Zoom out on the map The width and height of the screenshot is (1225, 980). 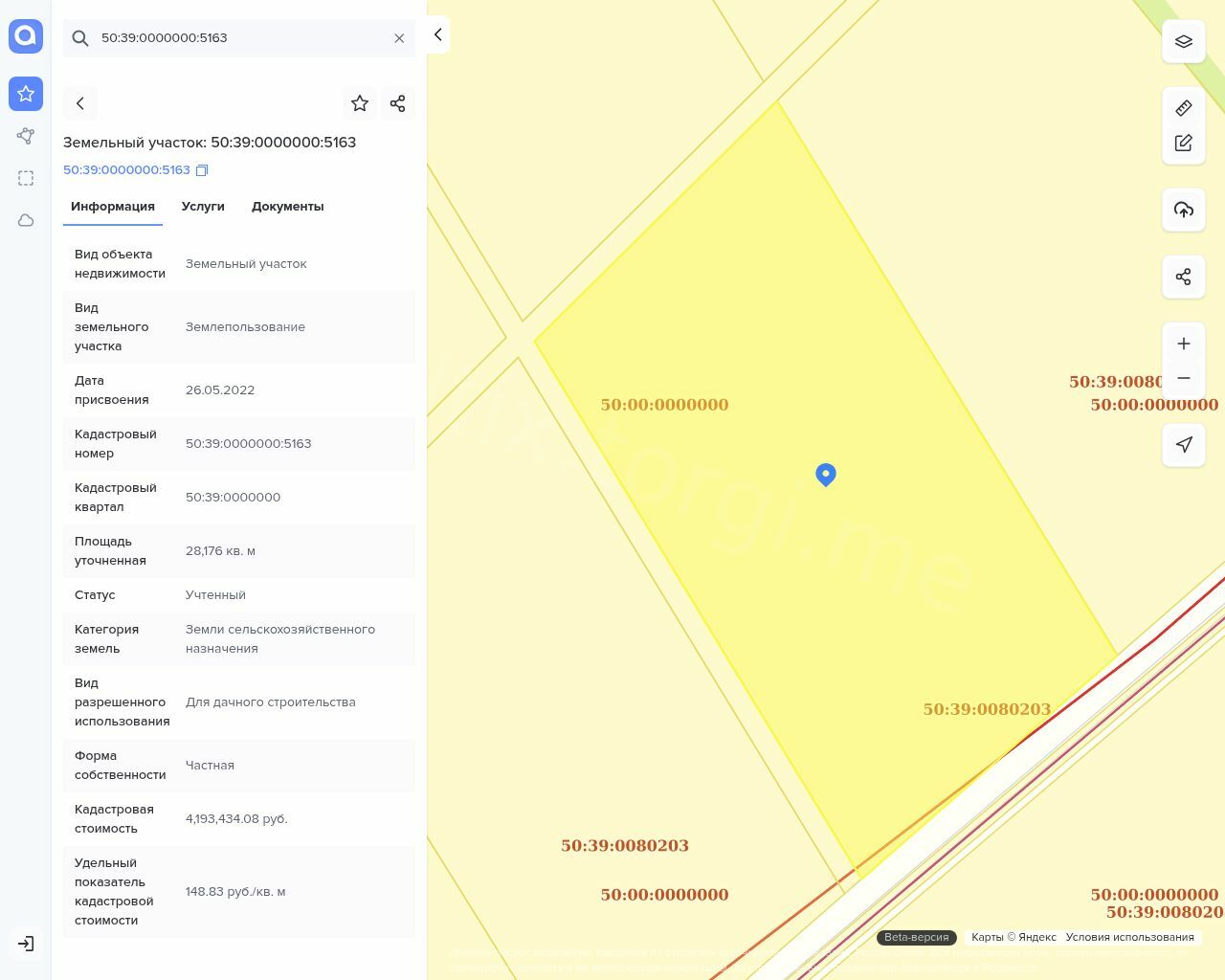pyautogui.click(x=1183, y=378)
